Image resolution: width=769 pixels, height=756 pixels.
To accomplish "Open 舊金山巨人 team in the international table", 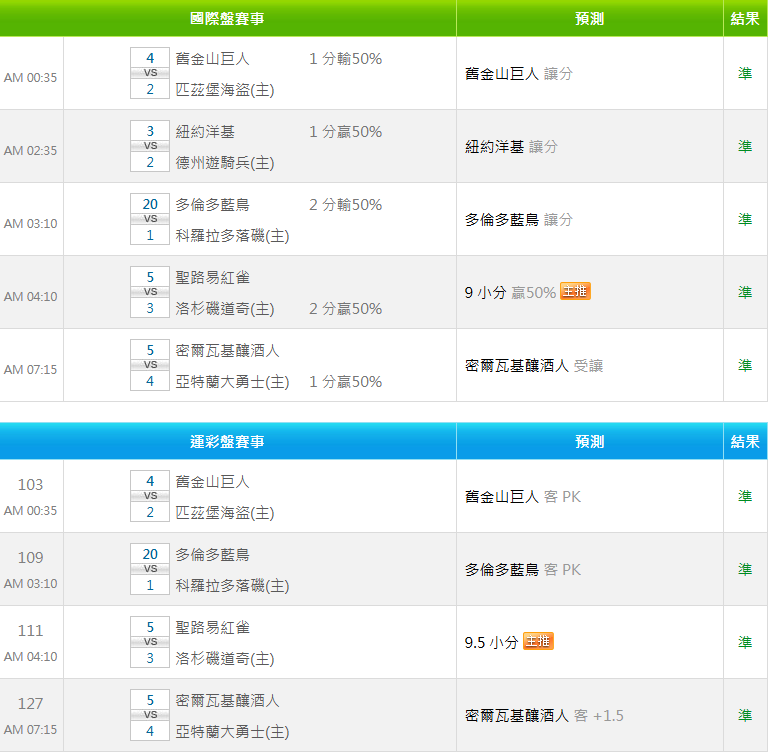I will click(212, 59).
